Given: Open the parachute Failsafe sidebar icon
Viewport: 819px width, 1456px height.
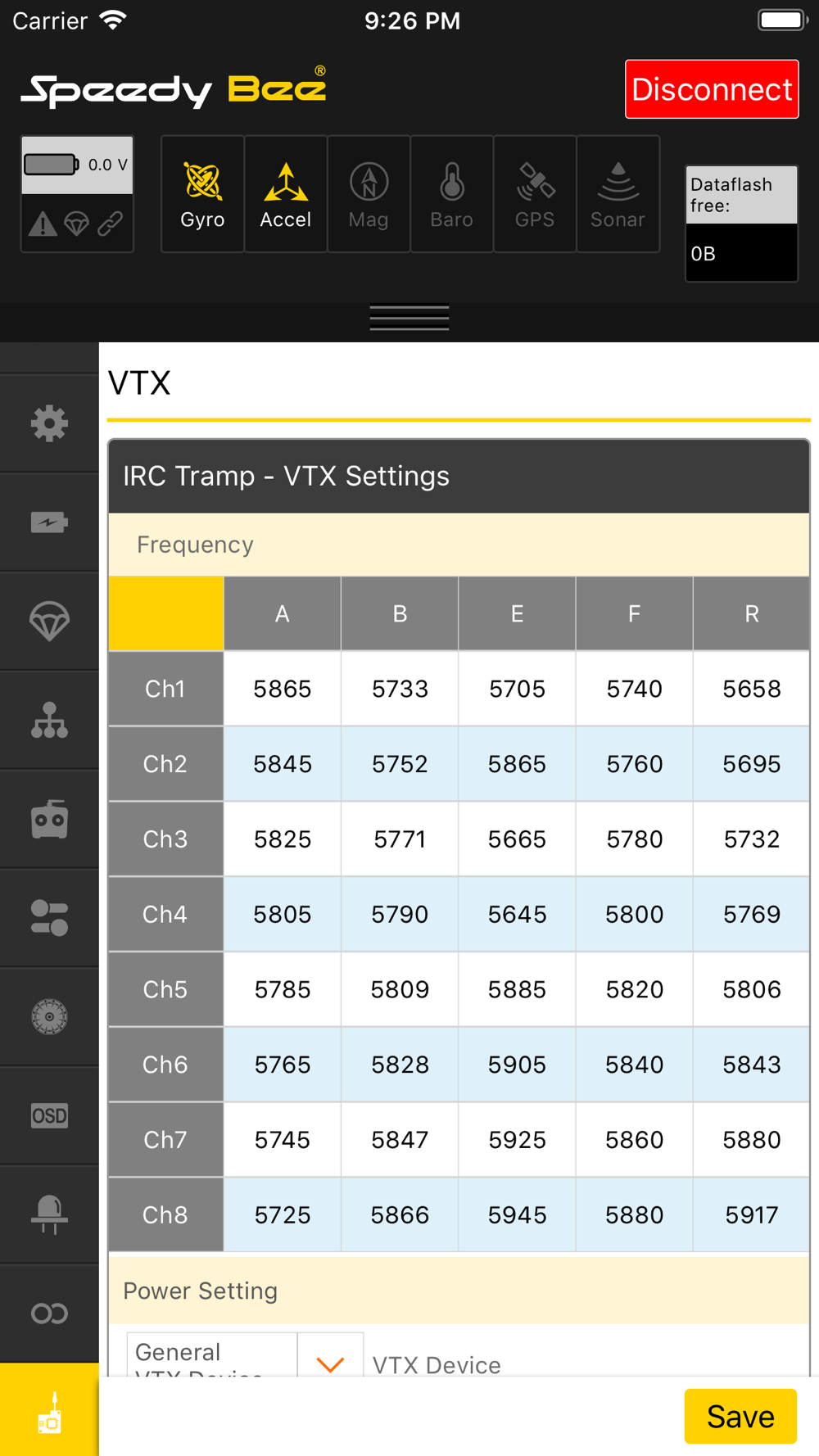Looking at the screenshot, I should click(49, 622).
